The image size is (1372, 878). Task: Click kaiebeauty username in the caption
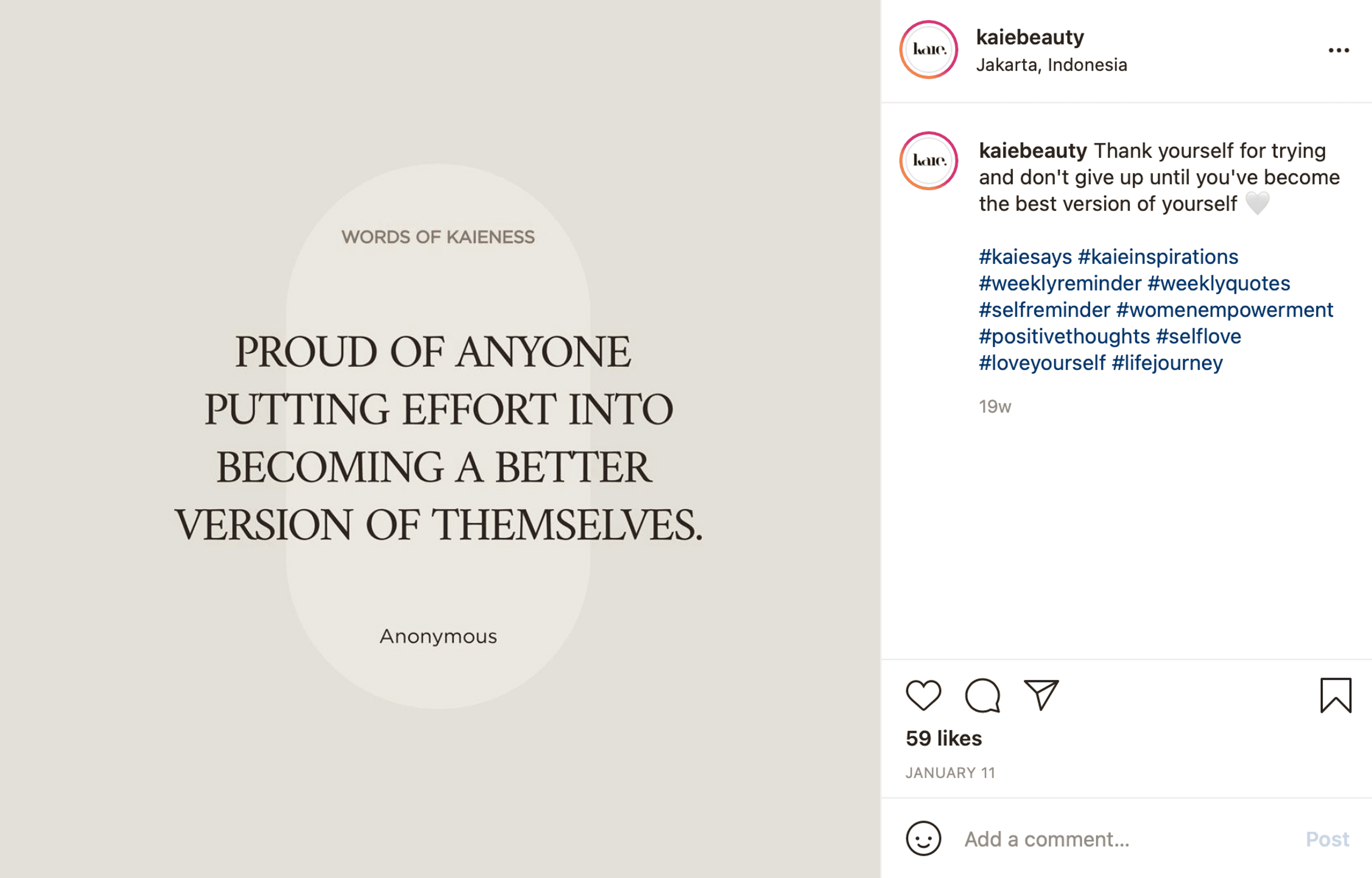1033,150
